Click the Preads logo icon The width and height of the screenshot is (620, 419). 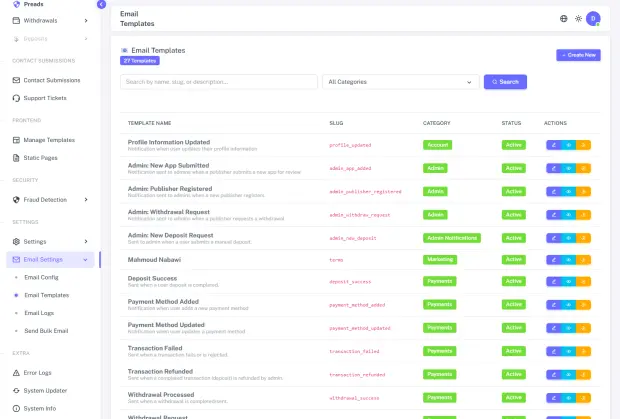click(x=16, y=4)
